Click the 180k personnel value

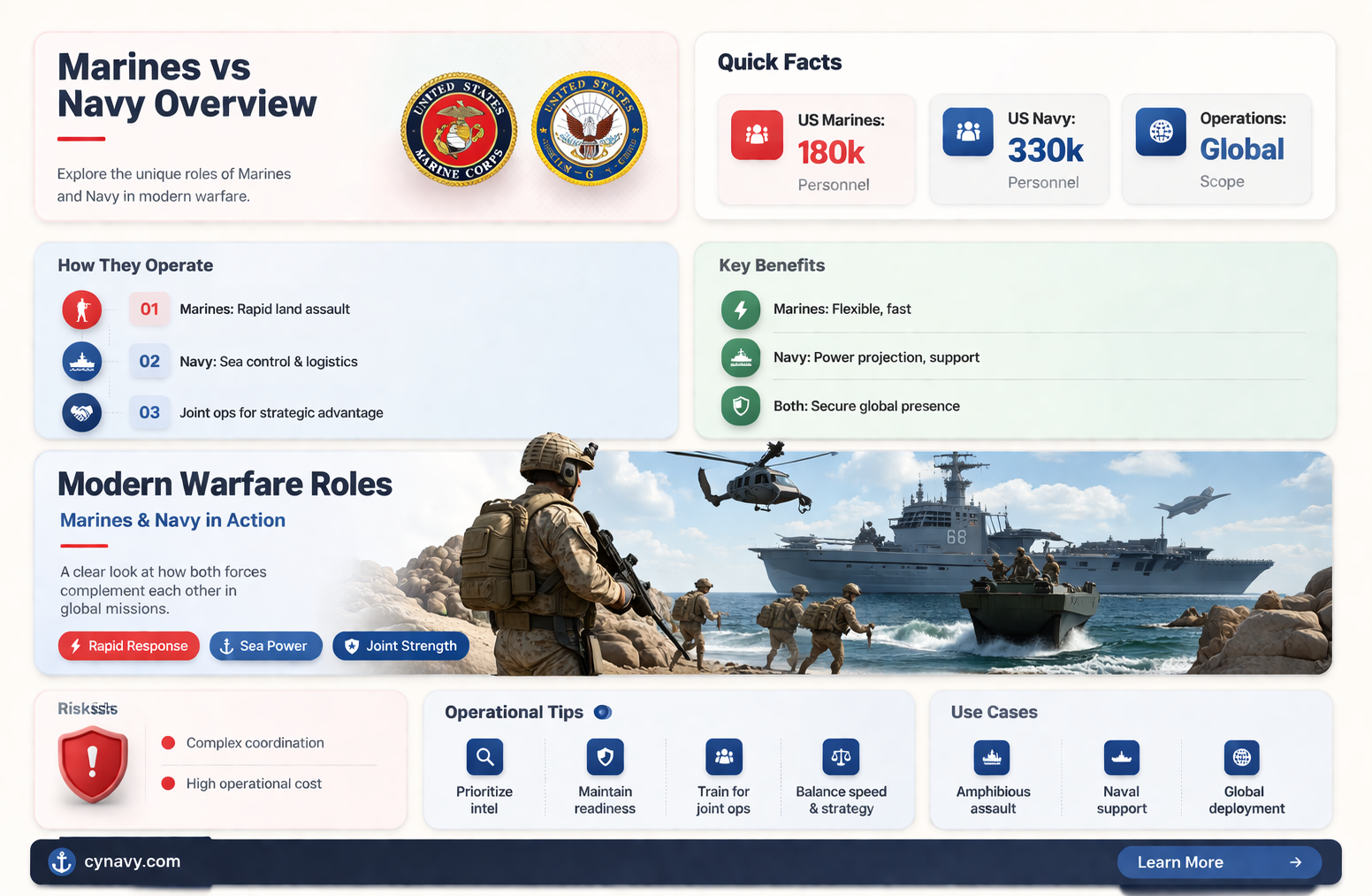point(831,153)
